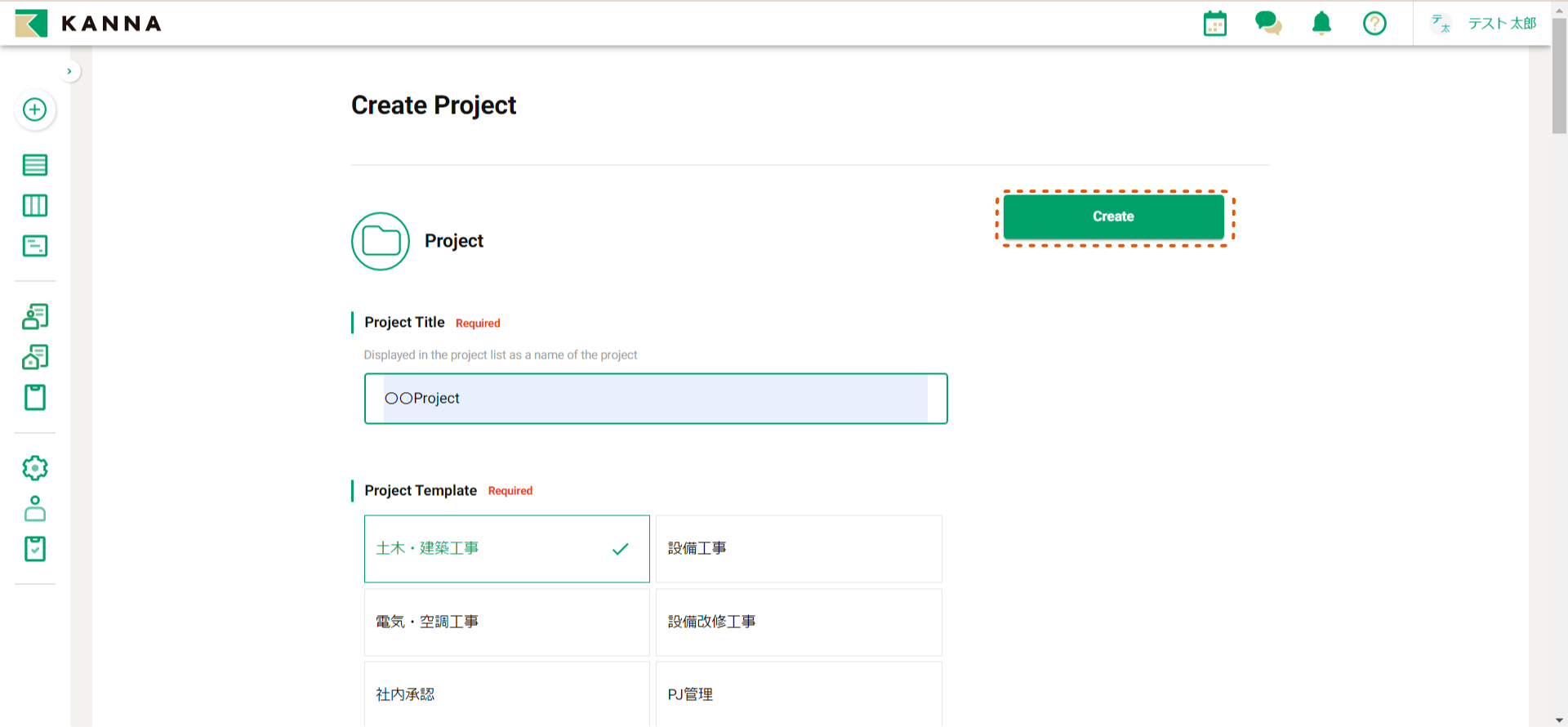
Task: Open the board columns view icon
Action: tap(34, 205)
